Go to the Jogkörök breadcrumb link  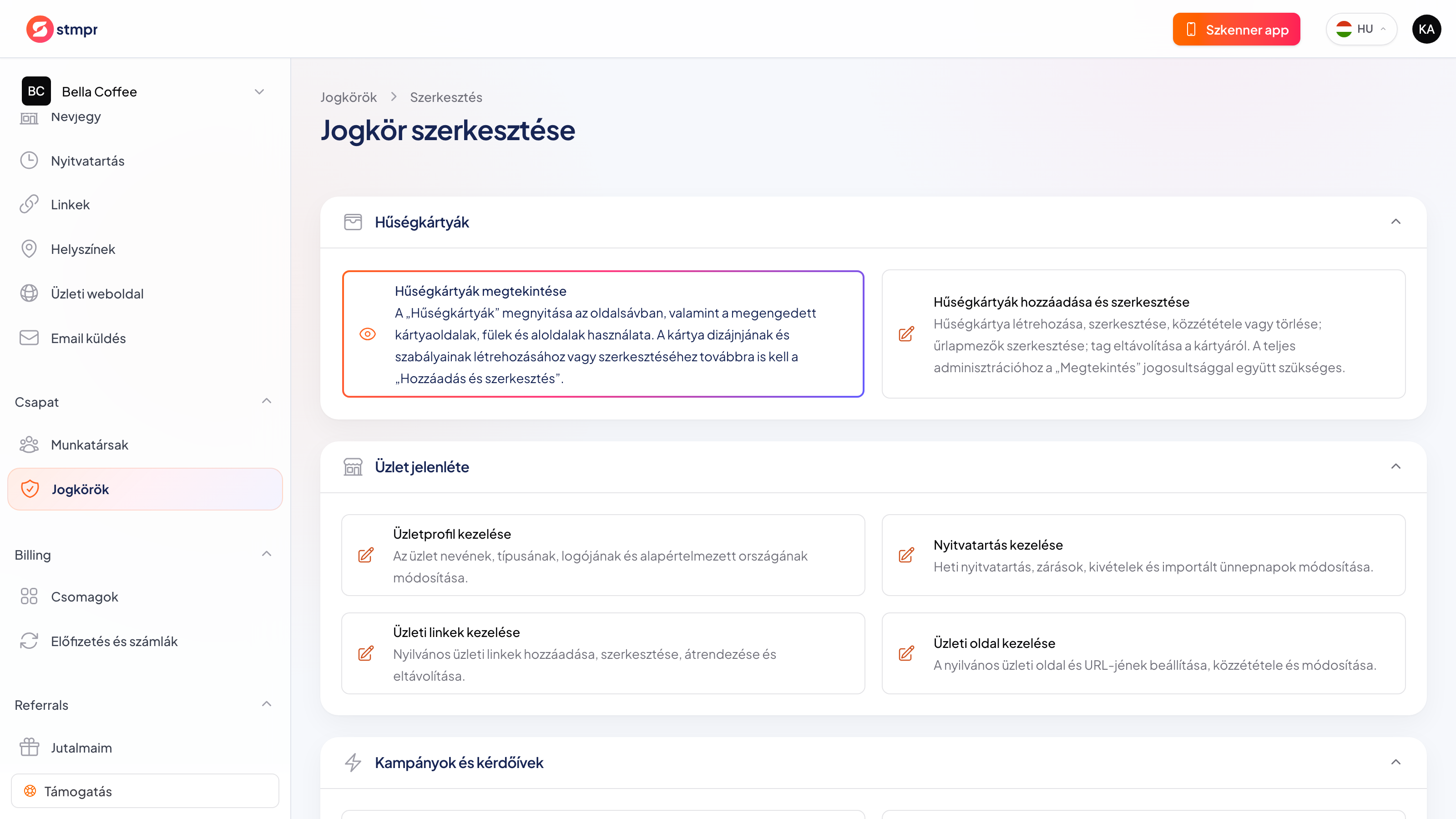(348, 97)
